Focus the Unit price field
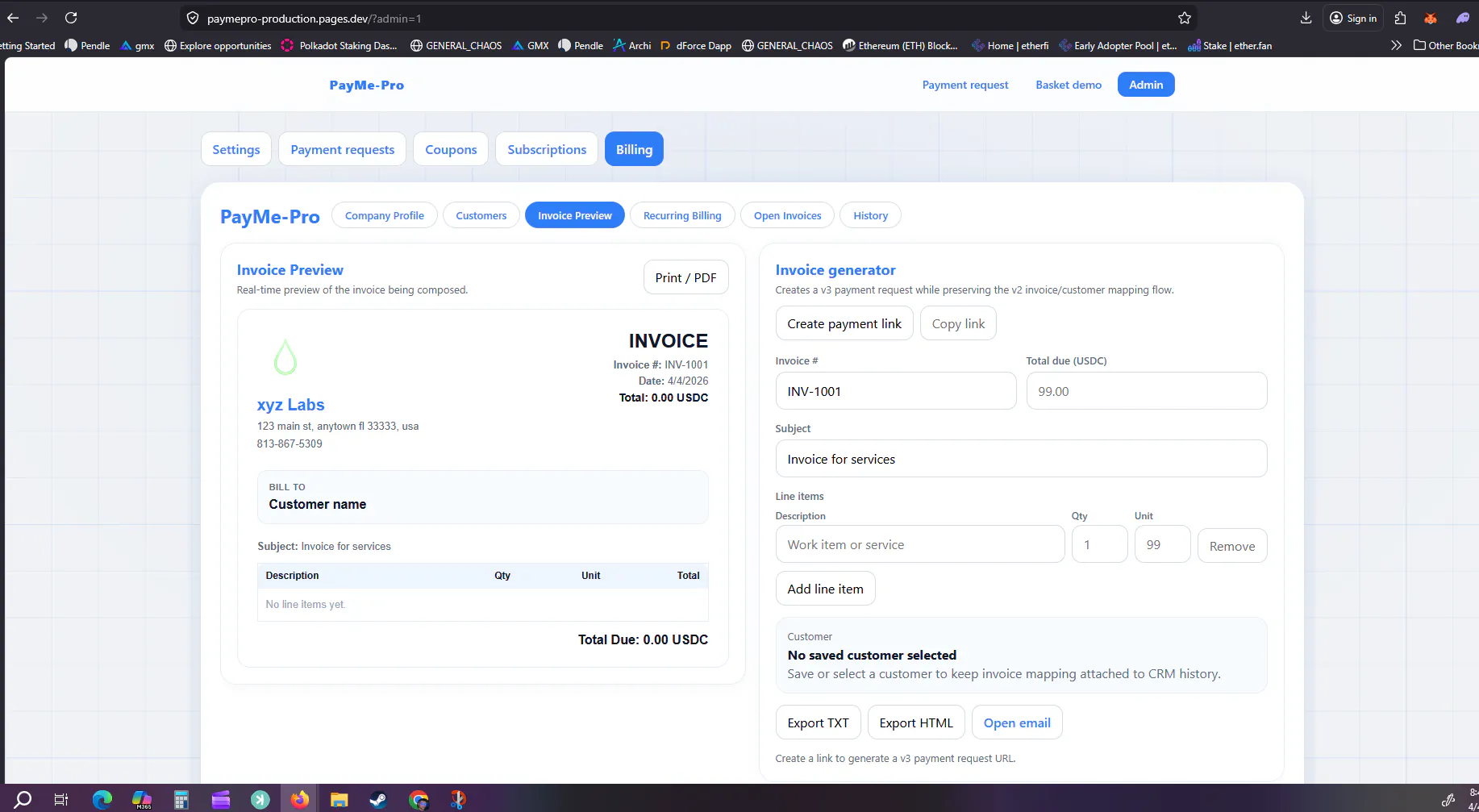Image resolution: width=1479 pixels, height=812 pixels. tap(1163, 544)
